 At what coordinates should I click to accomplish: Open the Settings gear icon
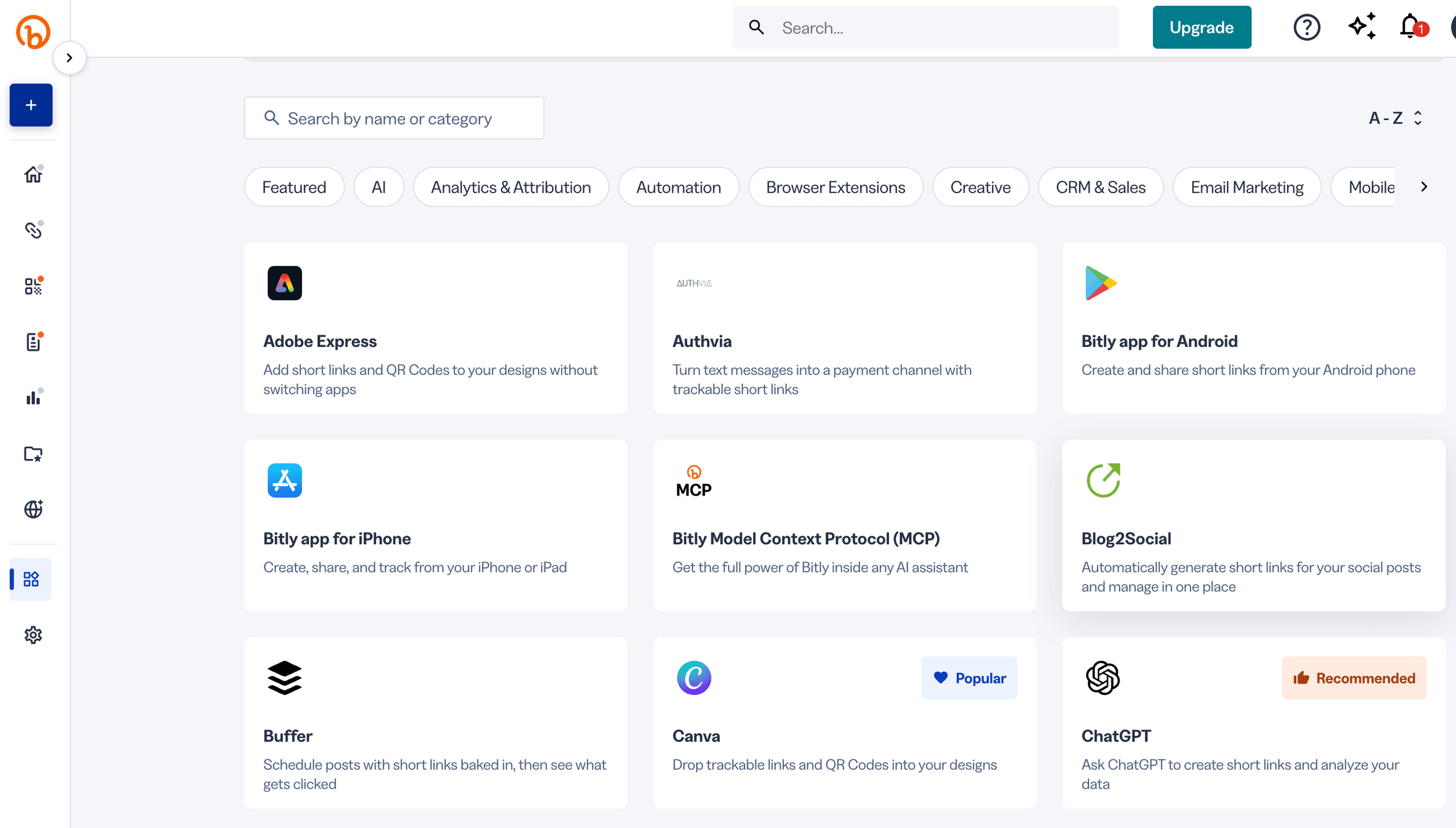pos(33,635)
